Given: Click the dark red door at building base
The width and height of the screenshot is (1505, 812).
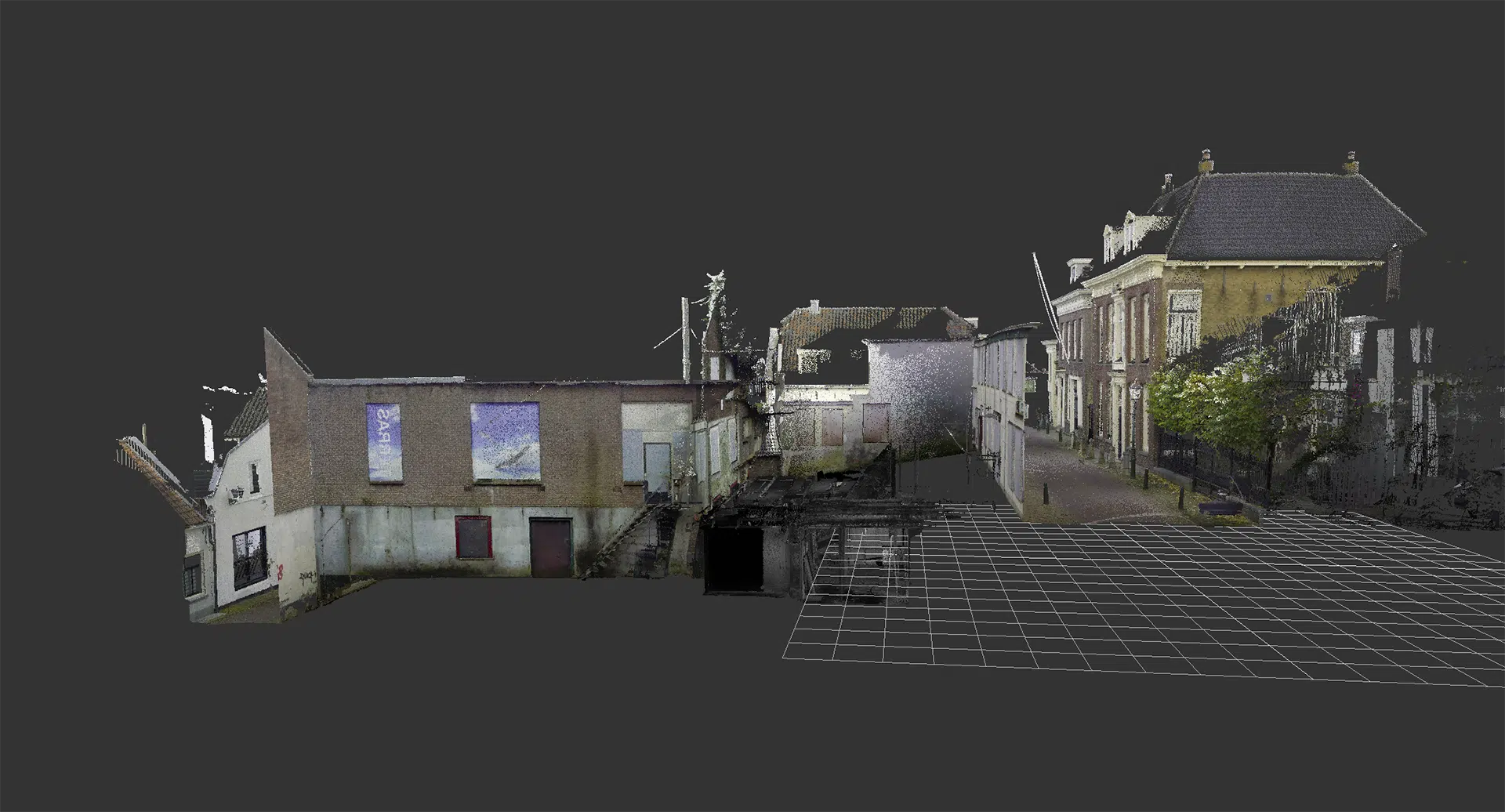Looking at the screenshot, I should point(550,546).
